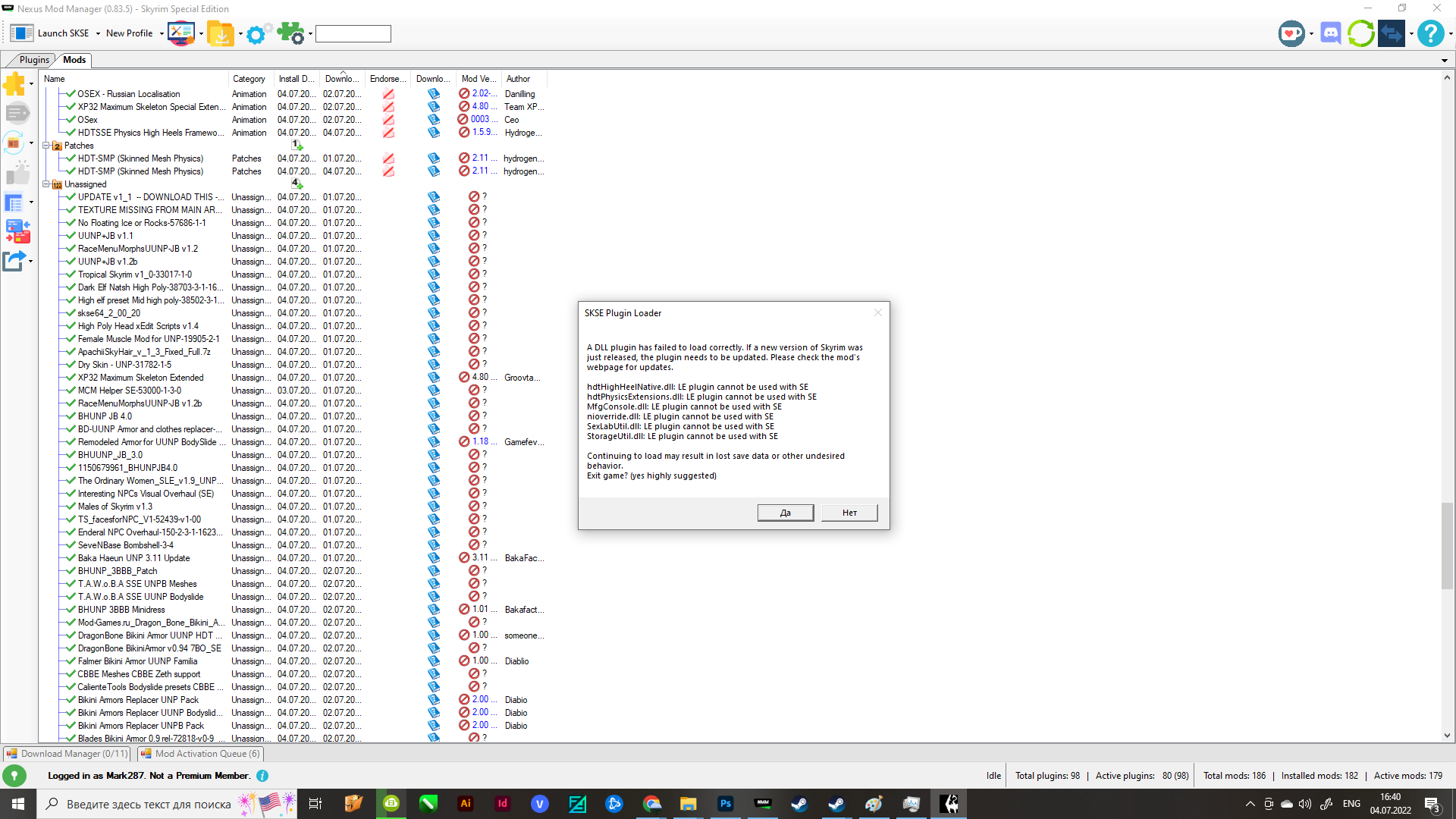Screen dimensions: 1456x819
Task: Click the Launch SKSE button label
Action: point(63,33)
